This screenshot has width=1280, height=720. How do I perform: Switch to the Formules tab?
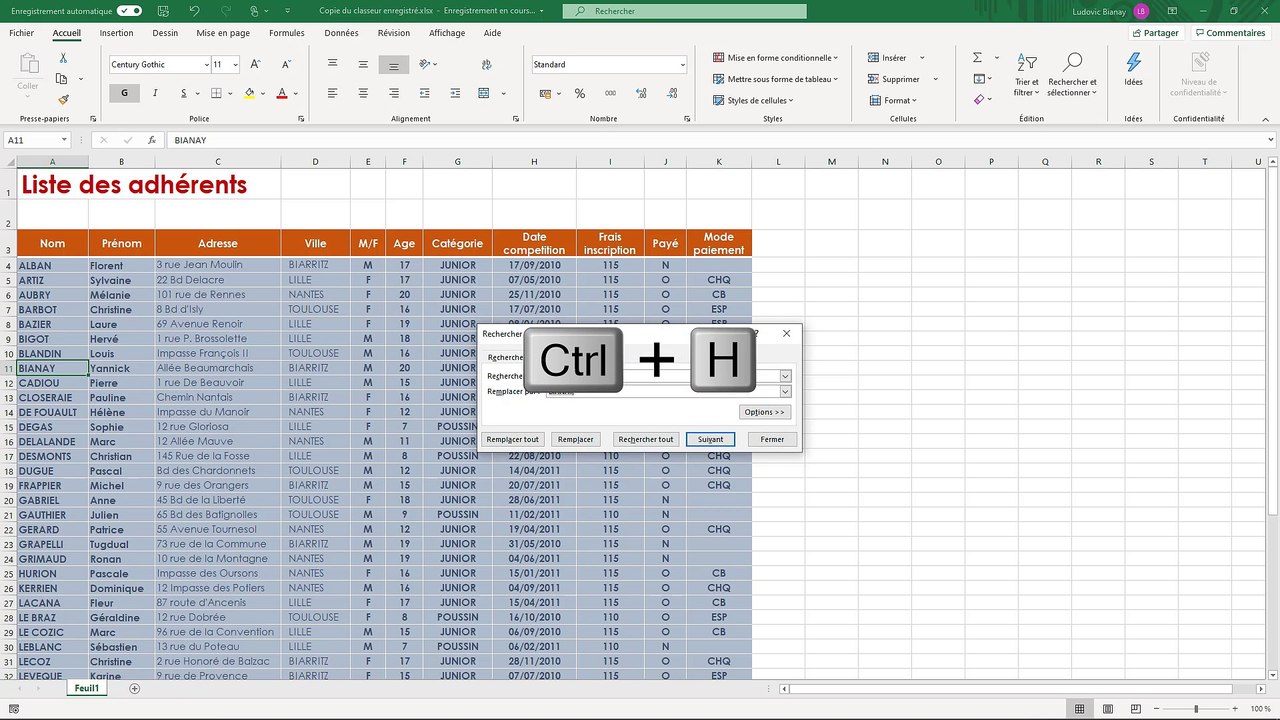coord(287,33)
